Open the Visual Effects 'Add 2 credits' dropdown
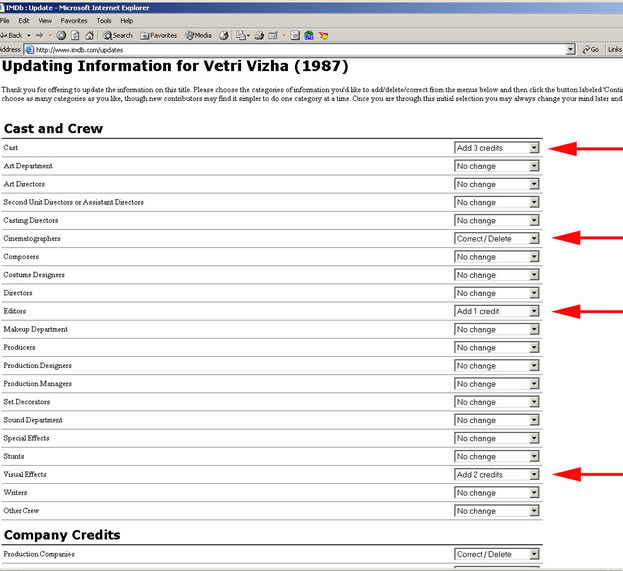 (x=497, y=474)
